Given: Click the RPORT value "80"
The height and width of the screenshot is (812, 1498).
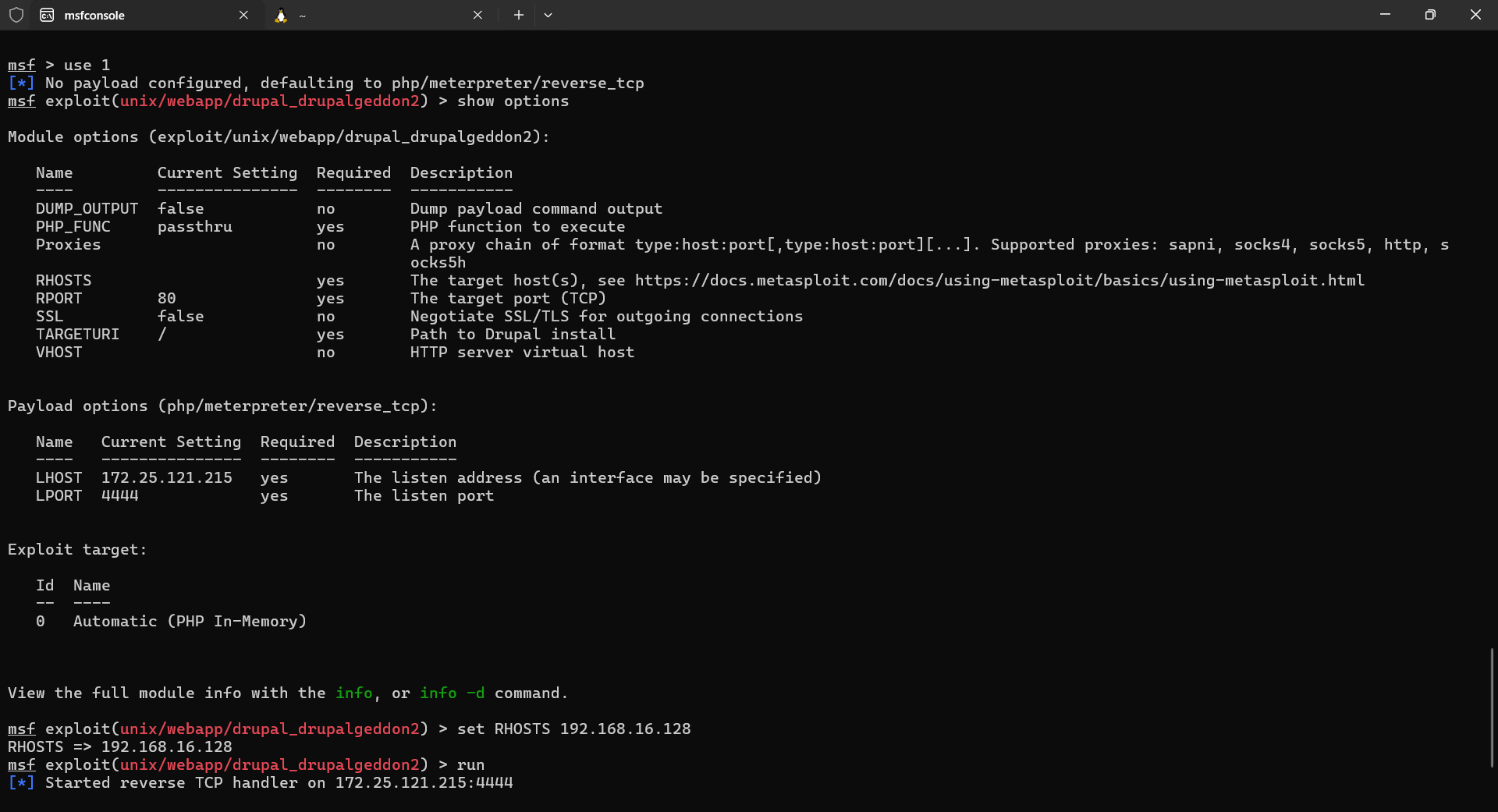Looking at the screenshot, I should click(x=166, y=298).
